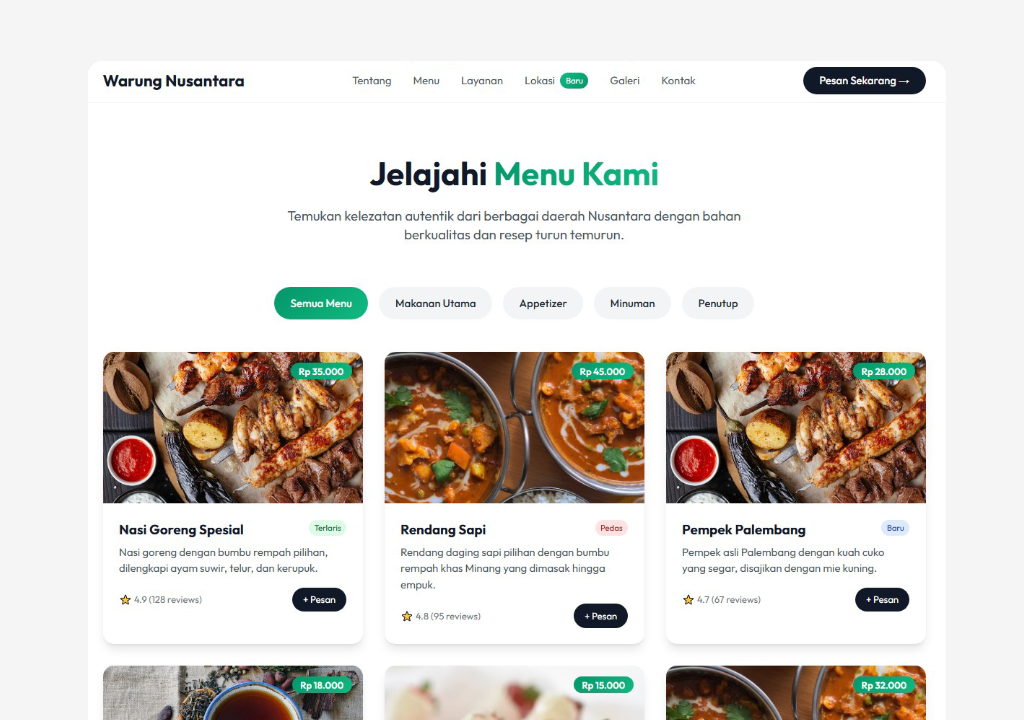Screen dimensions: 1024x720
Task: Switch to the Minuman filter
Action: (x=632, y=303)
